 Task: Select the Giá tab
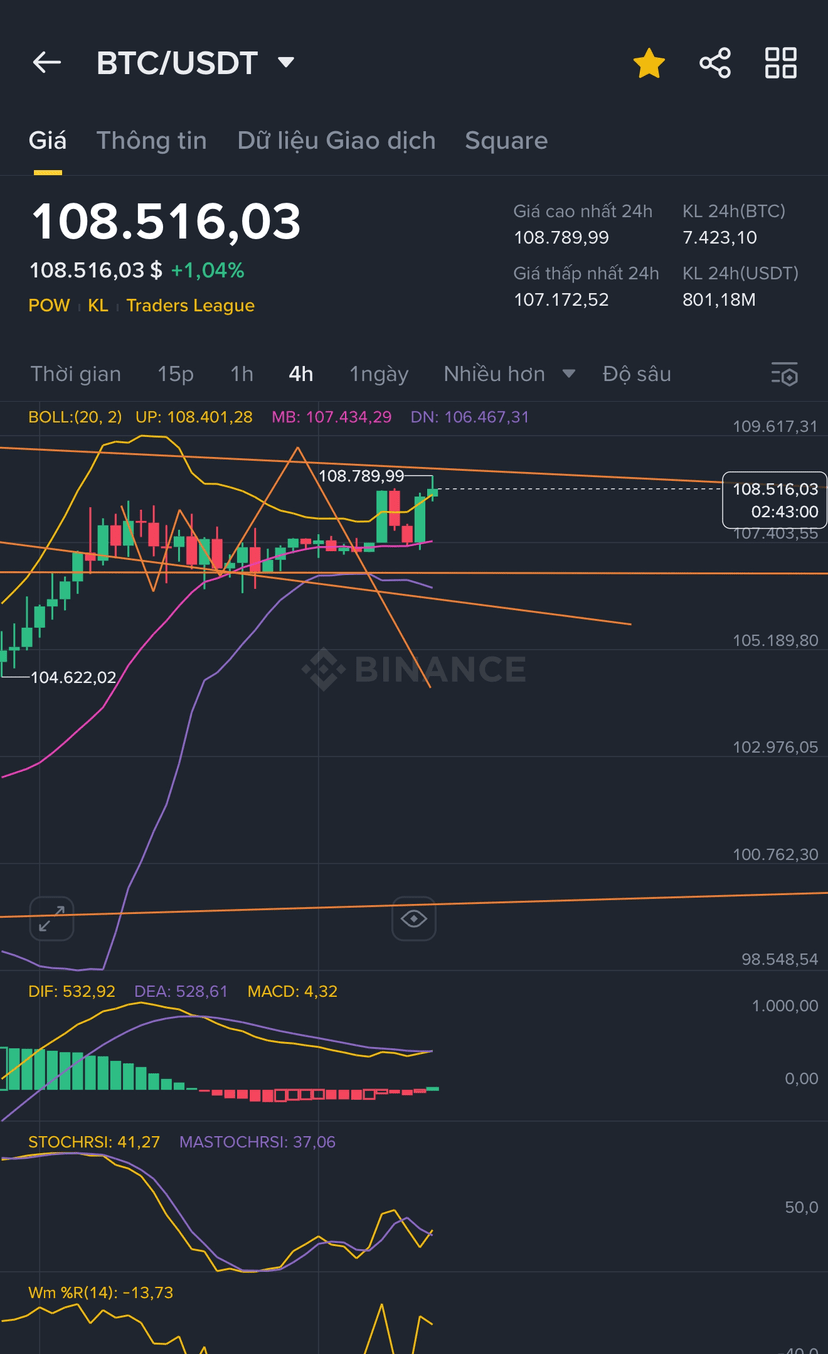(x=48, y=141)
